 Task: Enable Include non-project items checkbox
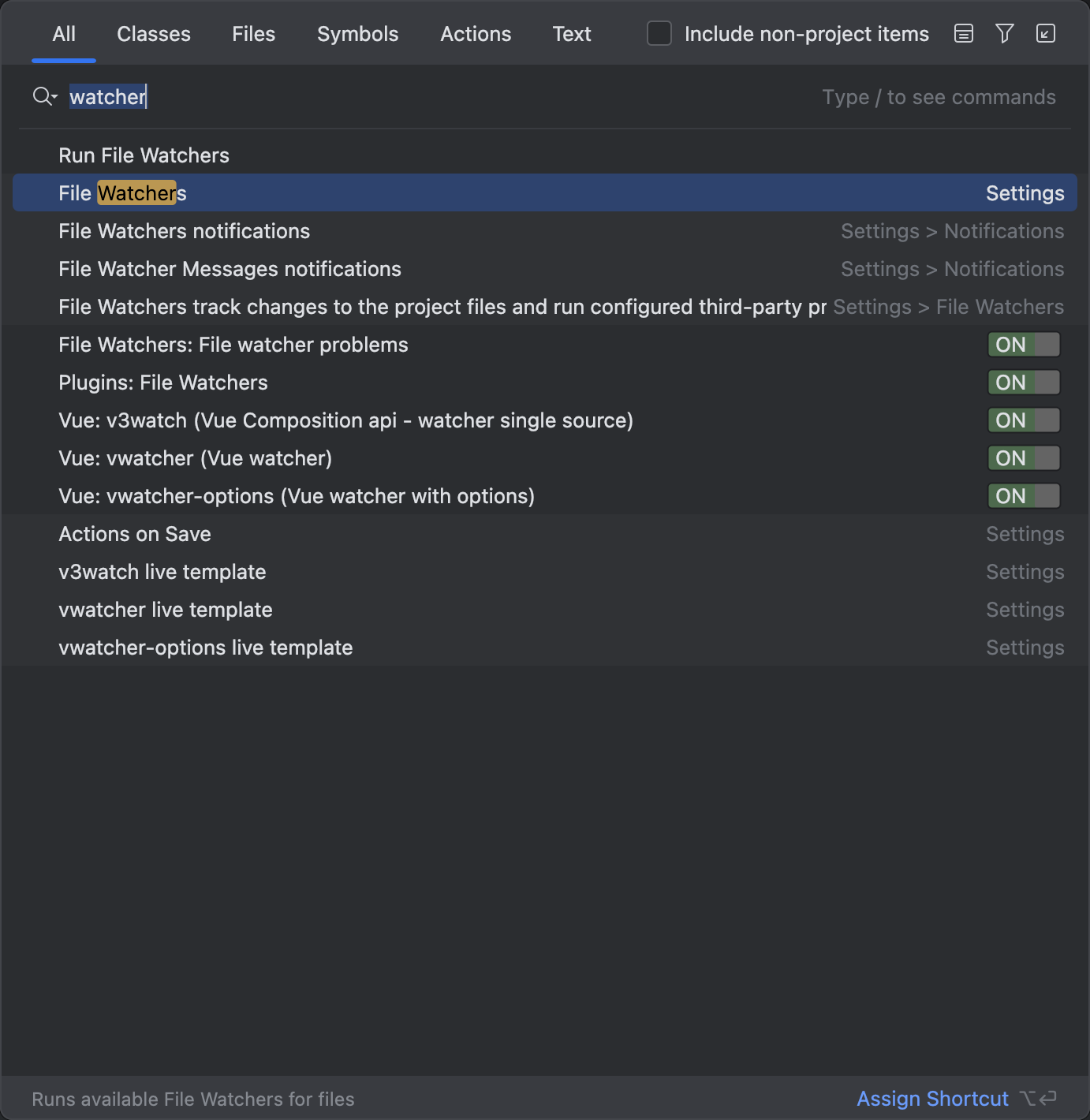pos(659,34)
